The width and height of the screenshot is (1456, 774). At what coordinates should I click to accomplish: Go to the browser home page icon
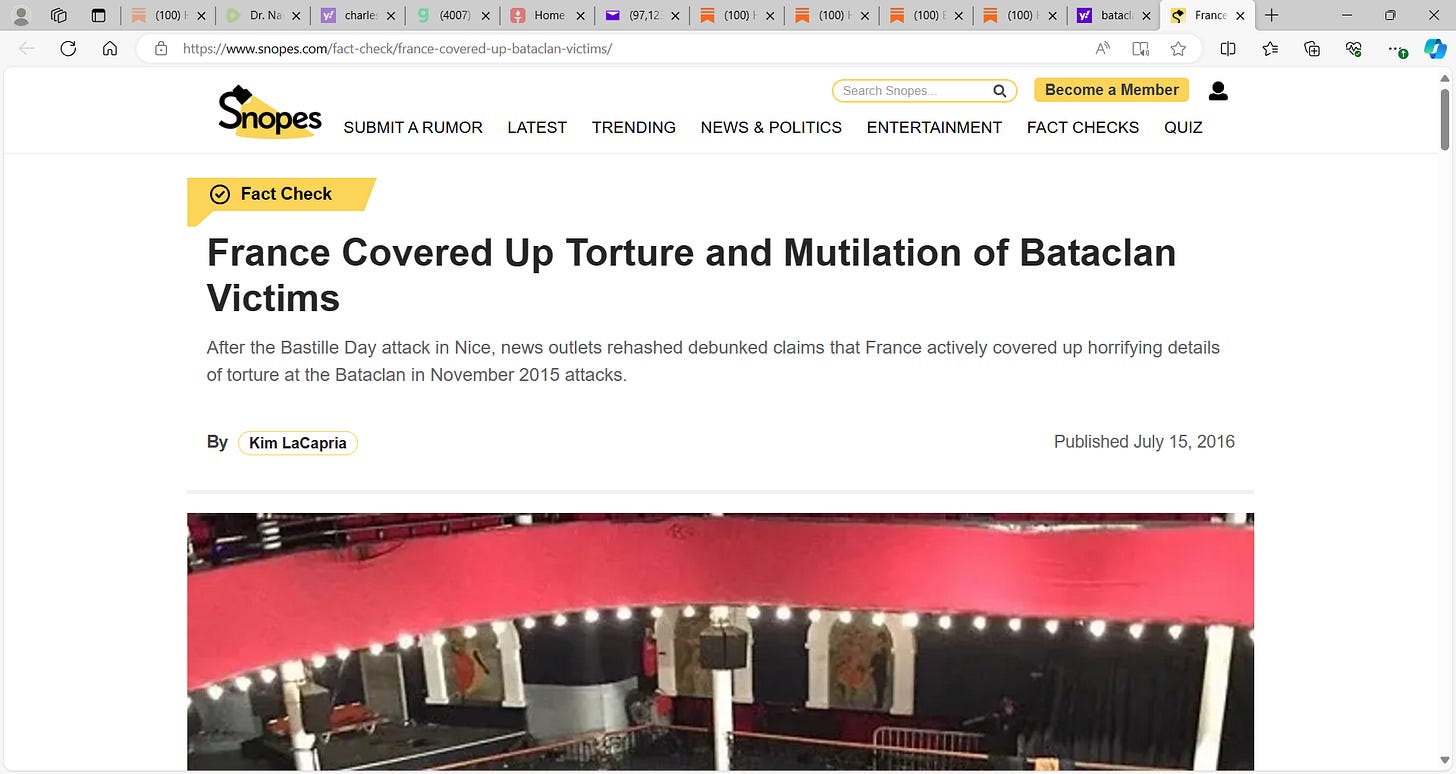(x=110, y=49)
